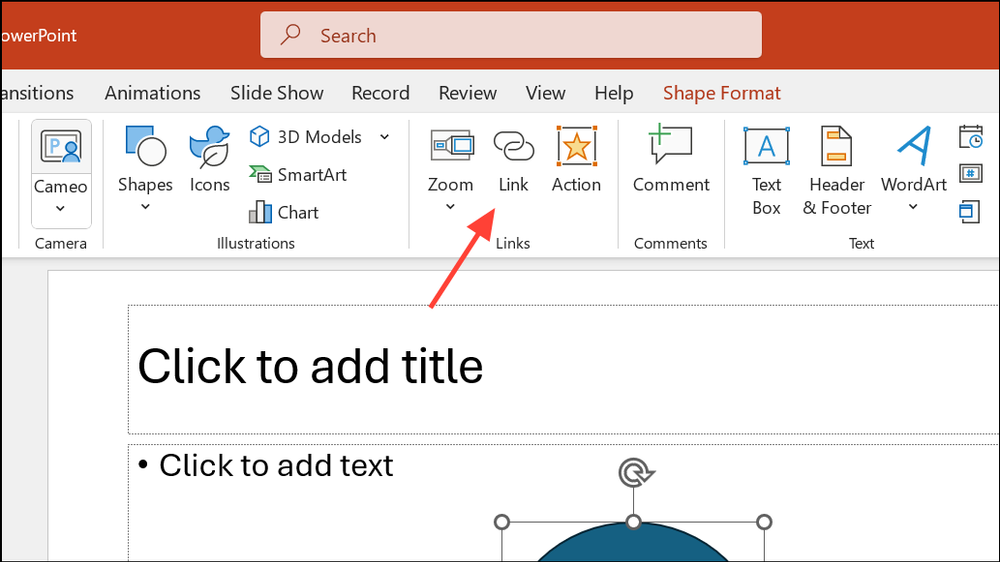Insert a Chart
Image resolution: width=1000 pixels, height=562 pixels.
pos(284,212)
